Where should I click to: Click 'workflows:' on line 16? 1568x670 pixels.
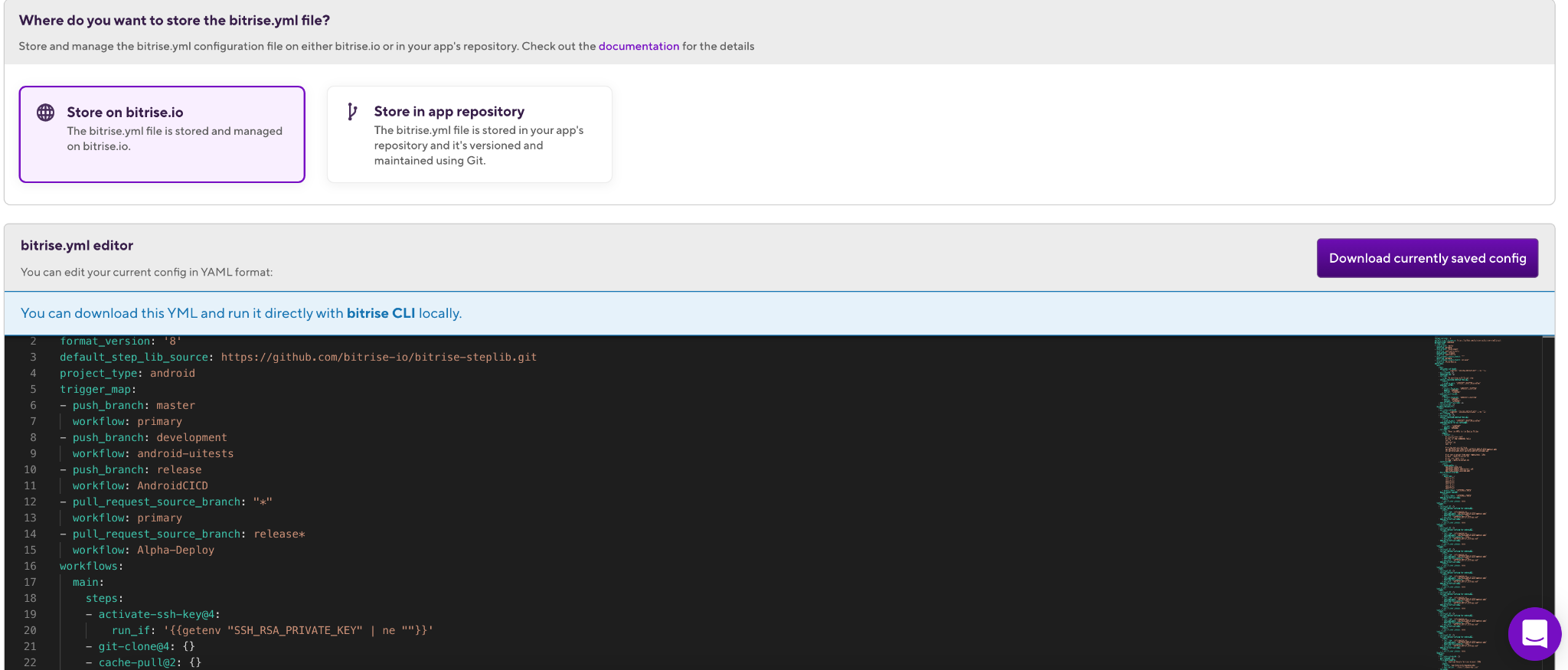(92, 566)
